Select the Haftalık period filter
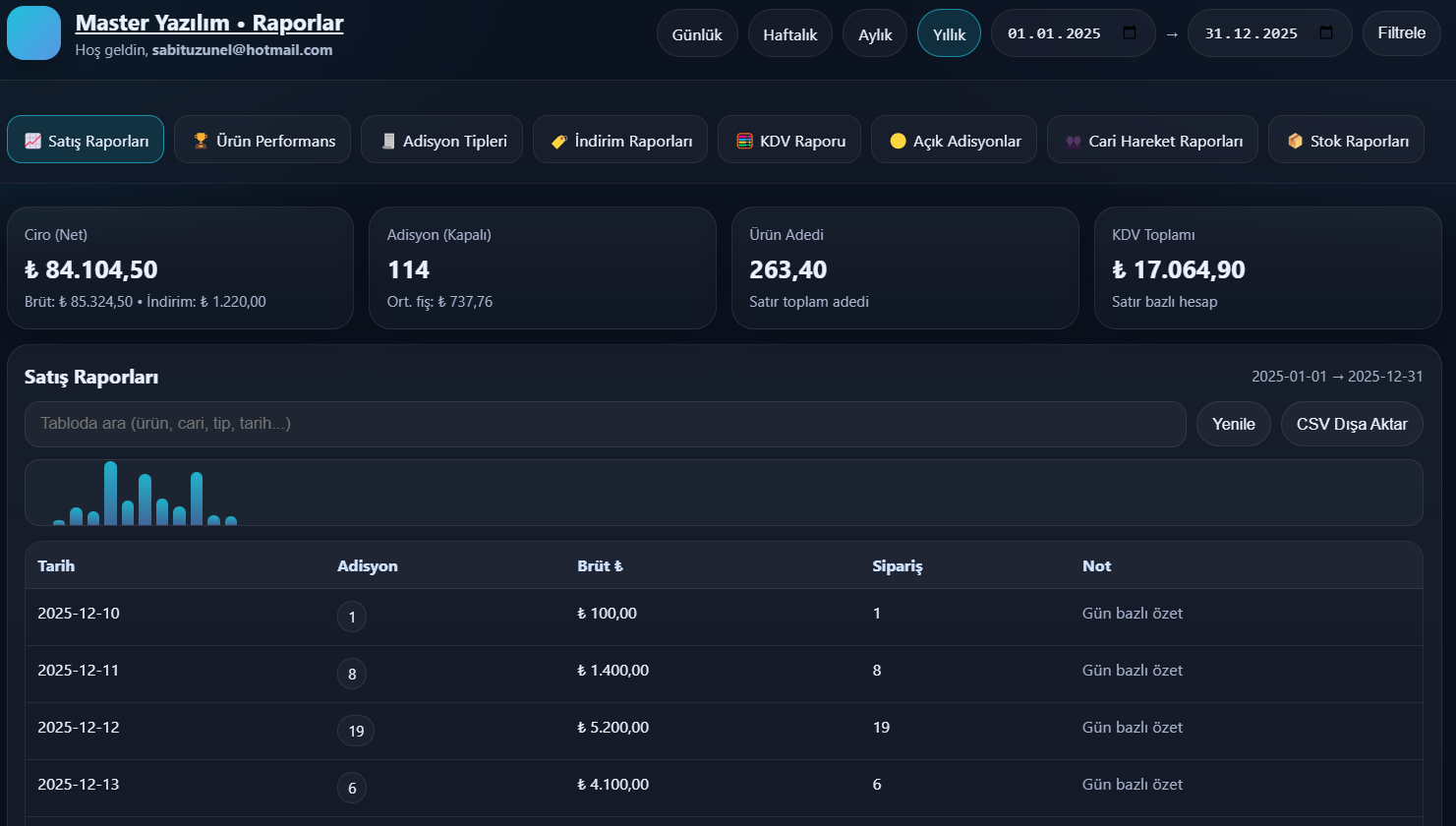 pos(790,33)
